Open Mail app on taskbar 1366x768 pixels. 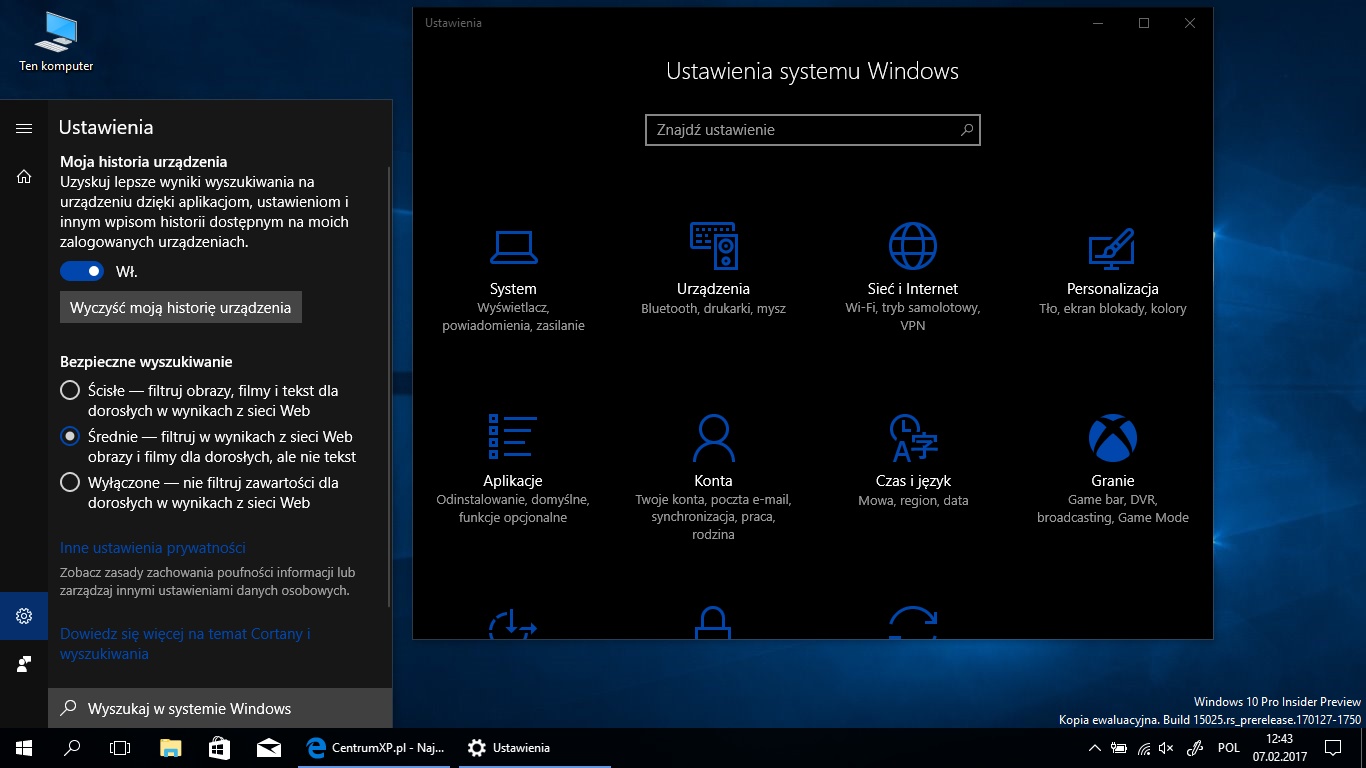pos(267,747)
